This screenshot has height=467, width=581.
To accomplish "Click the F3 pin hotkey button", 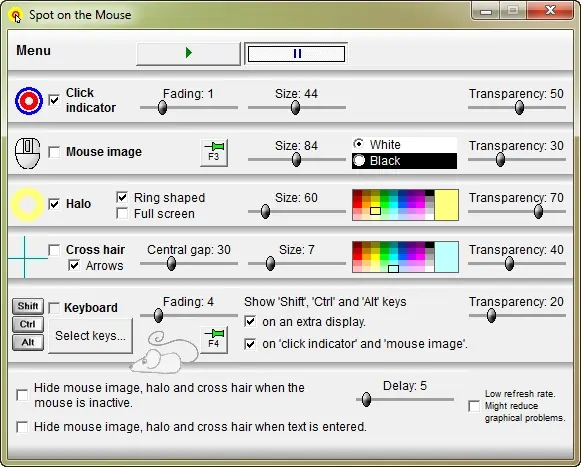I will (x=214, y=153).
